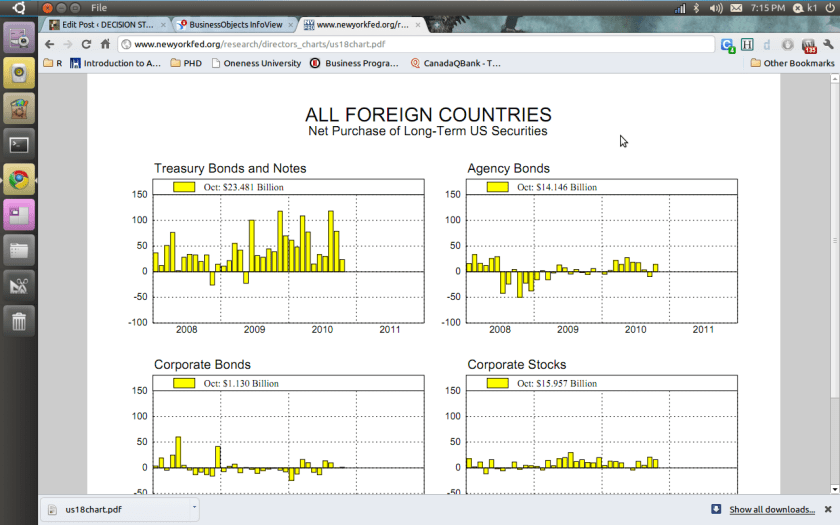The height and width of the screenshot is (525, 840).
Task: Click the Show all downloads link
Action: point(771,509)
